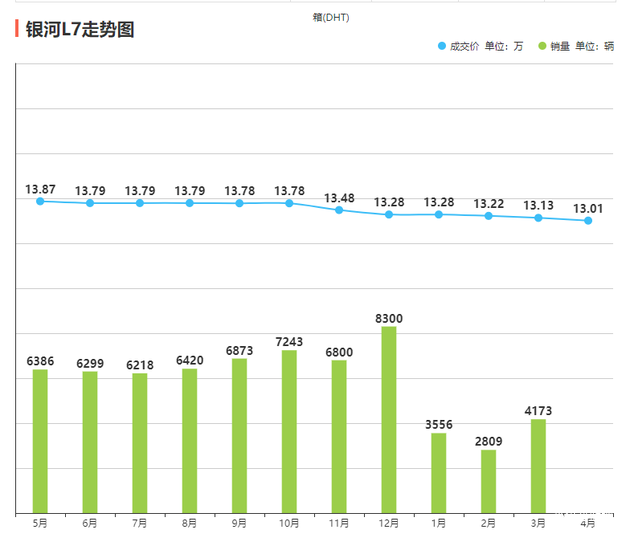Select the 7243 sales bar for 10月

click(x=289, y=431)
